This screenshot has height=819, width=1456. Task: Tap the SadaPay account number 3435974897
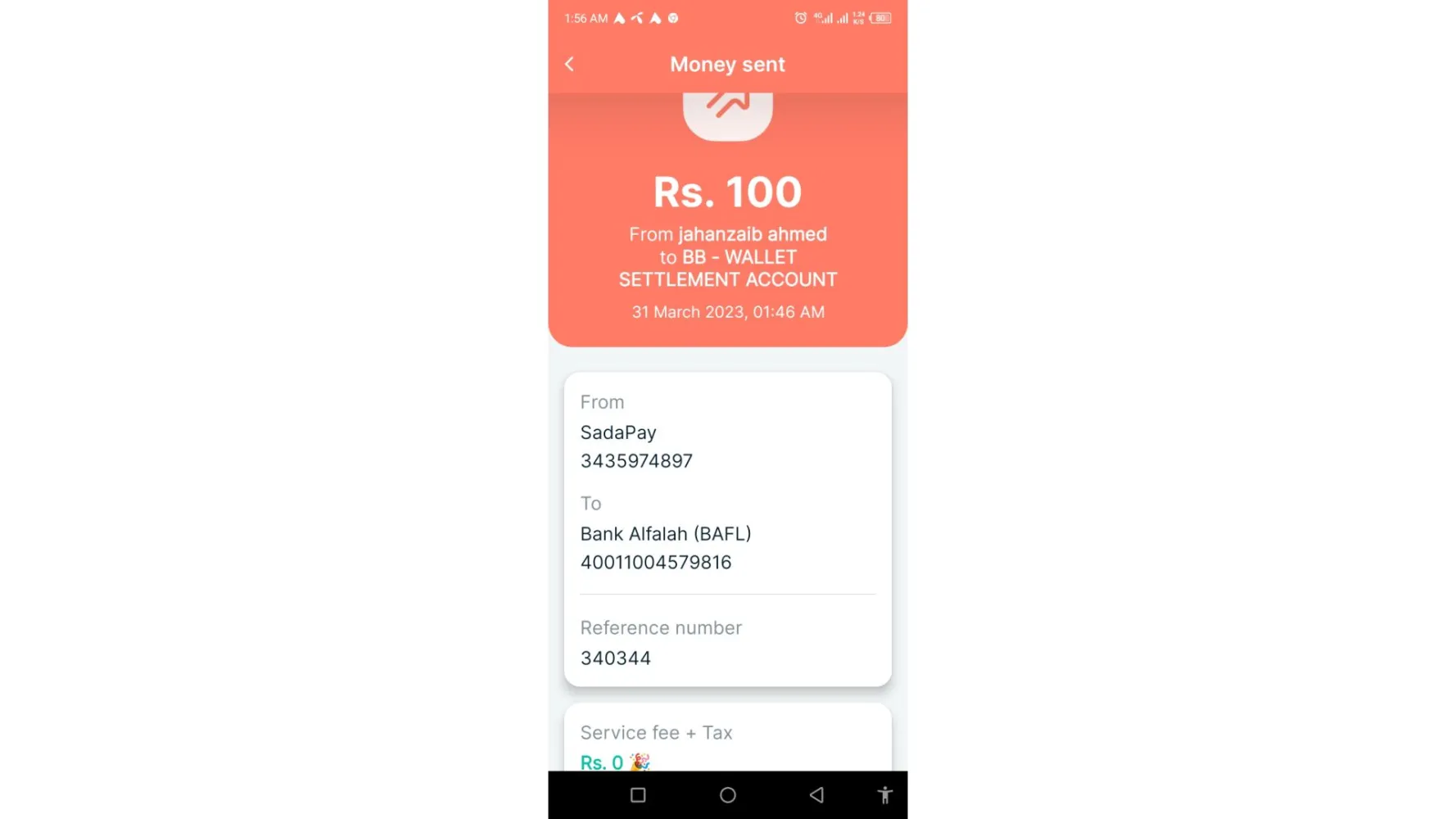tap(636, 461)
